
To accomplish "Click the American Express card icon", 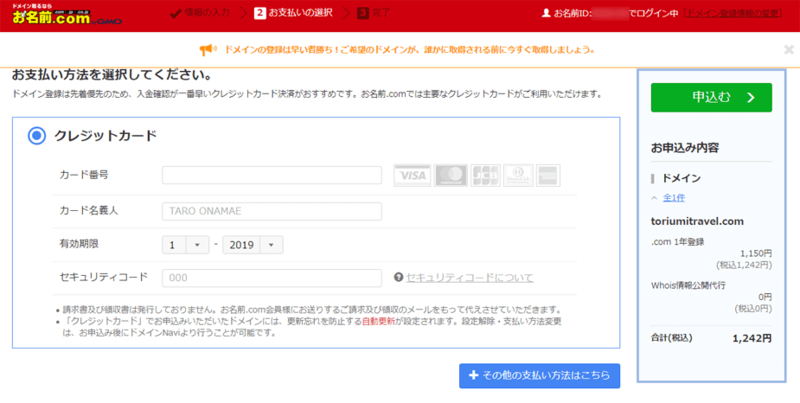I will (x=548, y=175).
